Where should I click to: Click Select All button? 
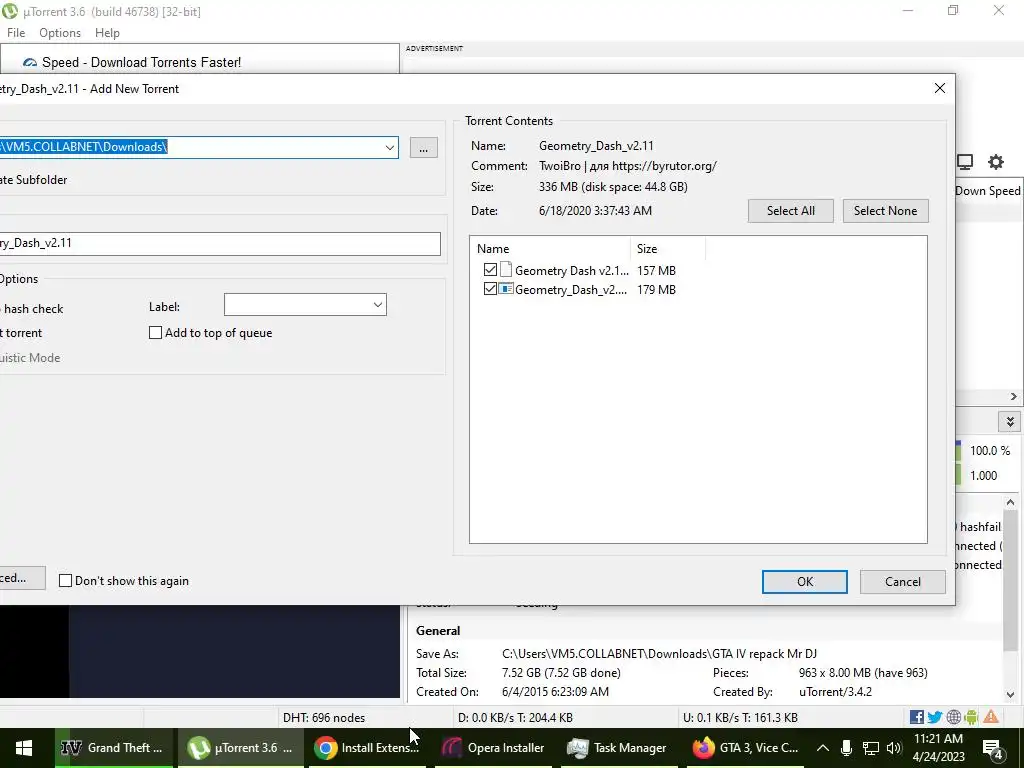tap(791, 211)
